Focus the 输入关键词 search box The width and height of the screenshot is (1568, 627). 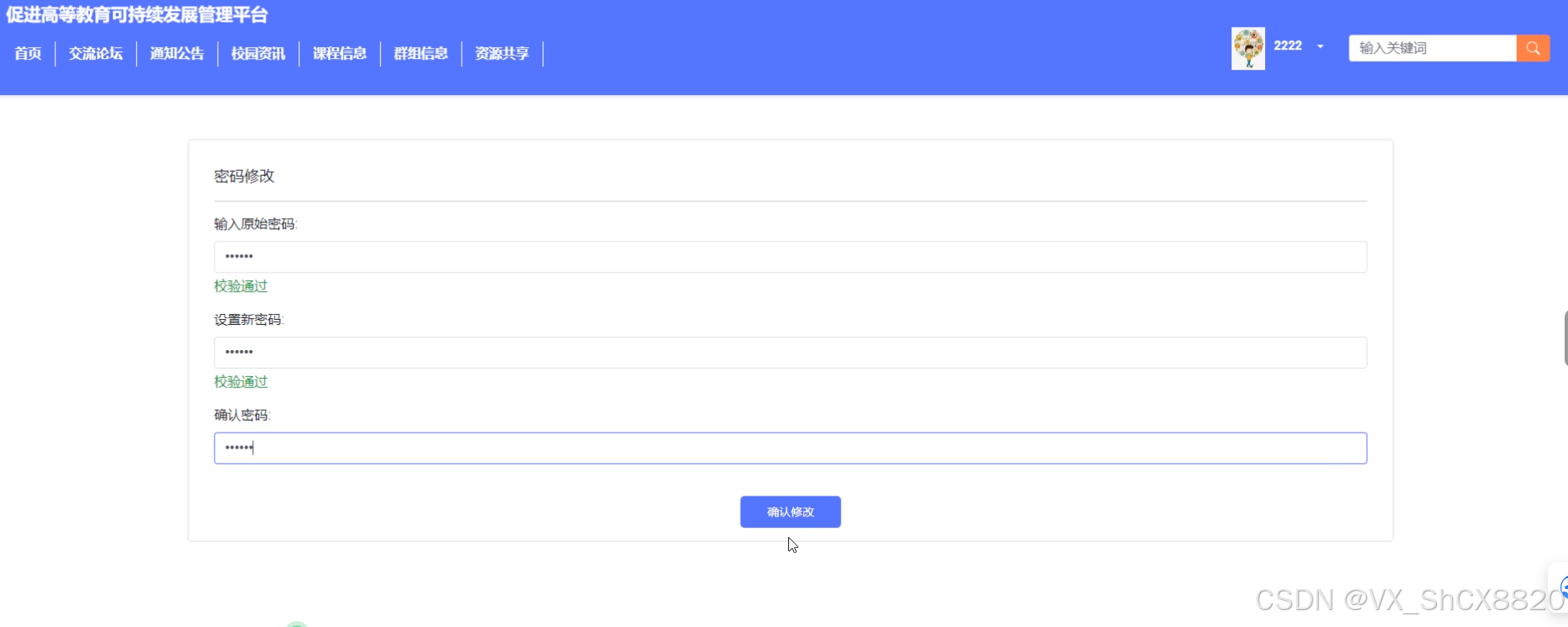pyautogui.click(x=1432, y=48)
